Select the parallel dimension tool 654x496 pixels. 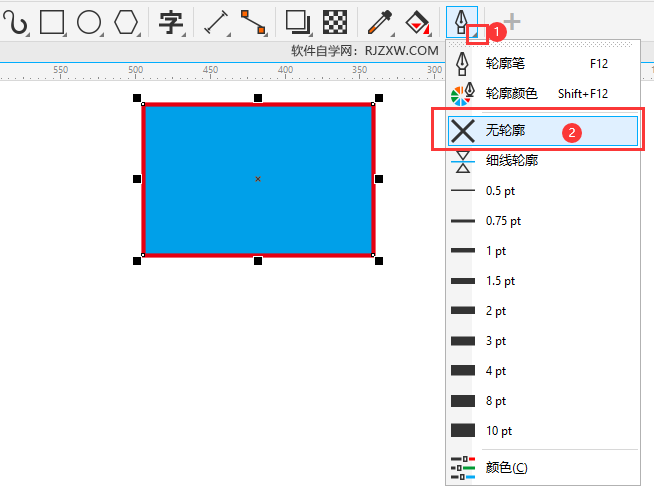[x=216, y=22]
